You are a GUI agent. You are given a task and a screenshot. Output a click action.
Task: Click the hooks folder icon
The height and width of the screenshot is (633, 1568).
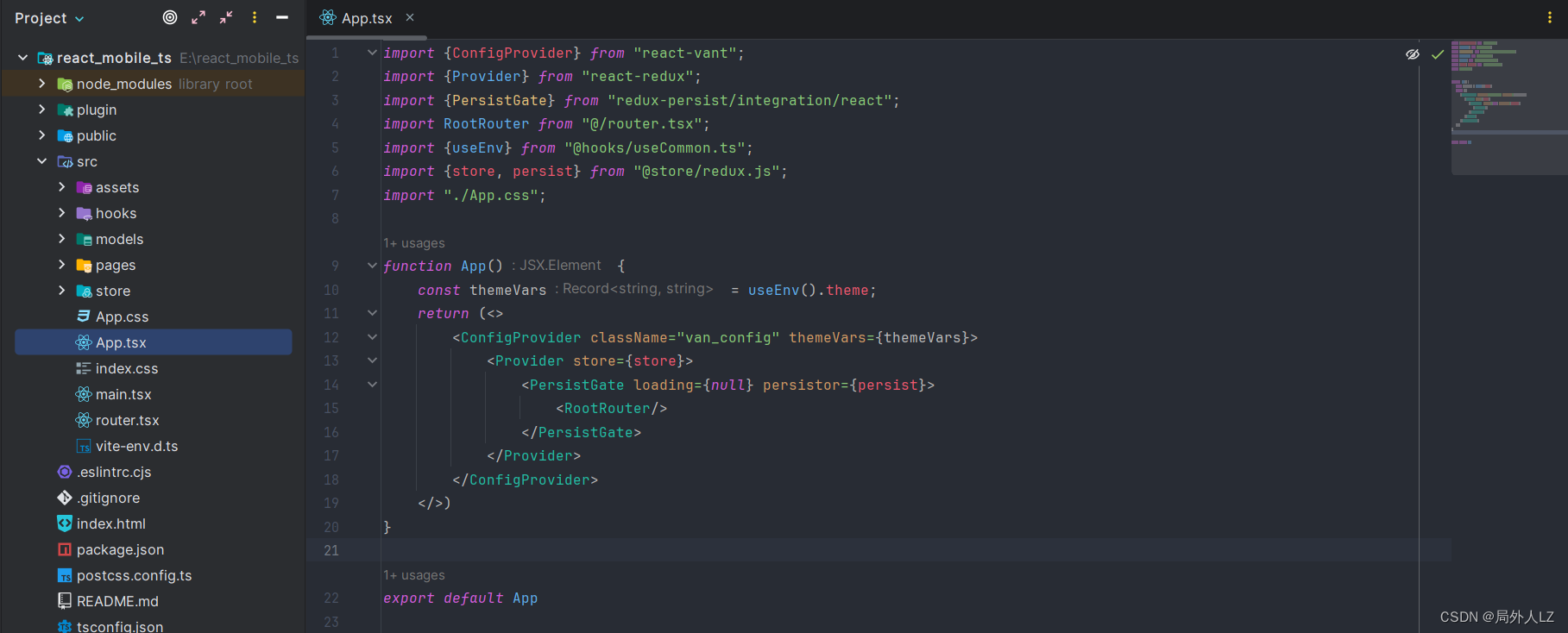point(84,213)
